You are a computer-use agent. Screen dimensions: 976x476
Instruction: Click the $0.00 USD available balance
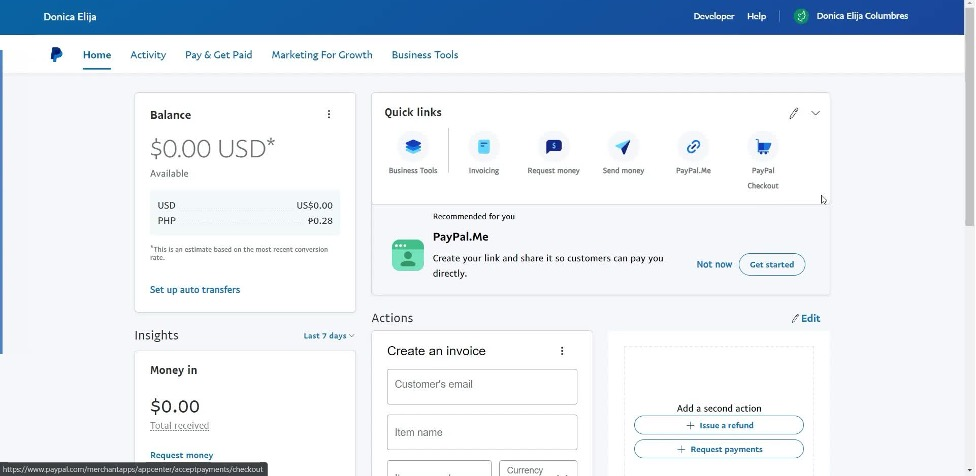[212, 149]
